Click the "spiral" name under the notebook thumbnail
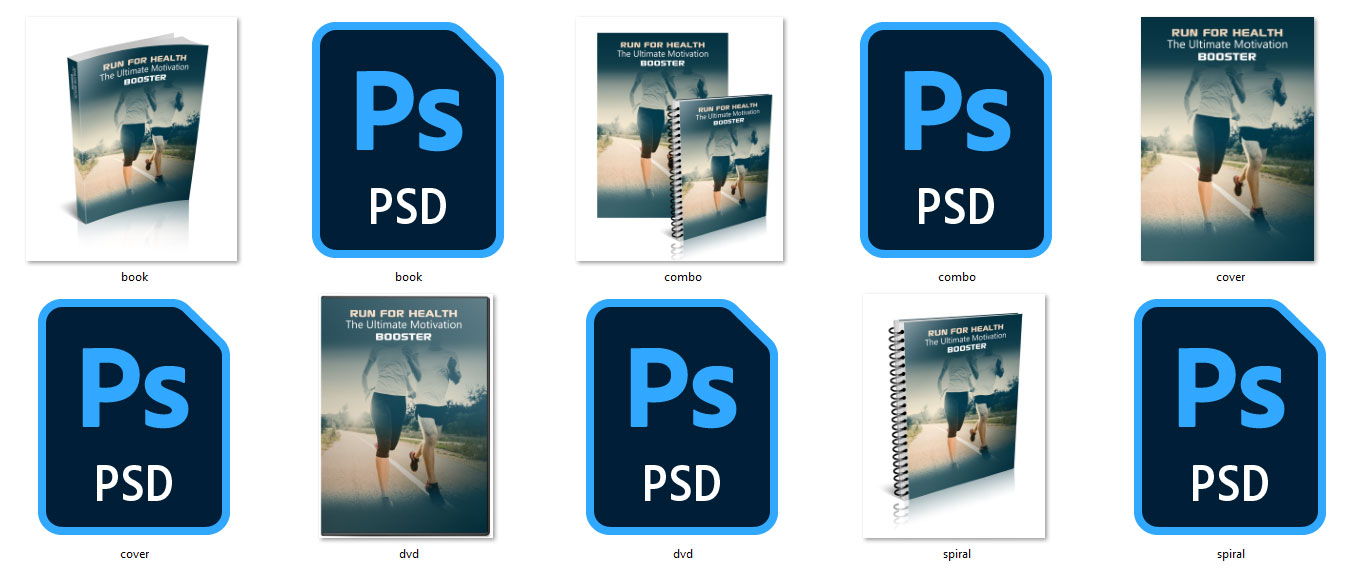The image size is (1359, 582). click(x=956, y=554)
